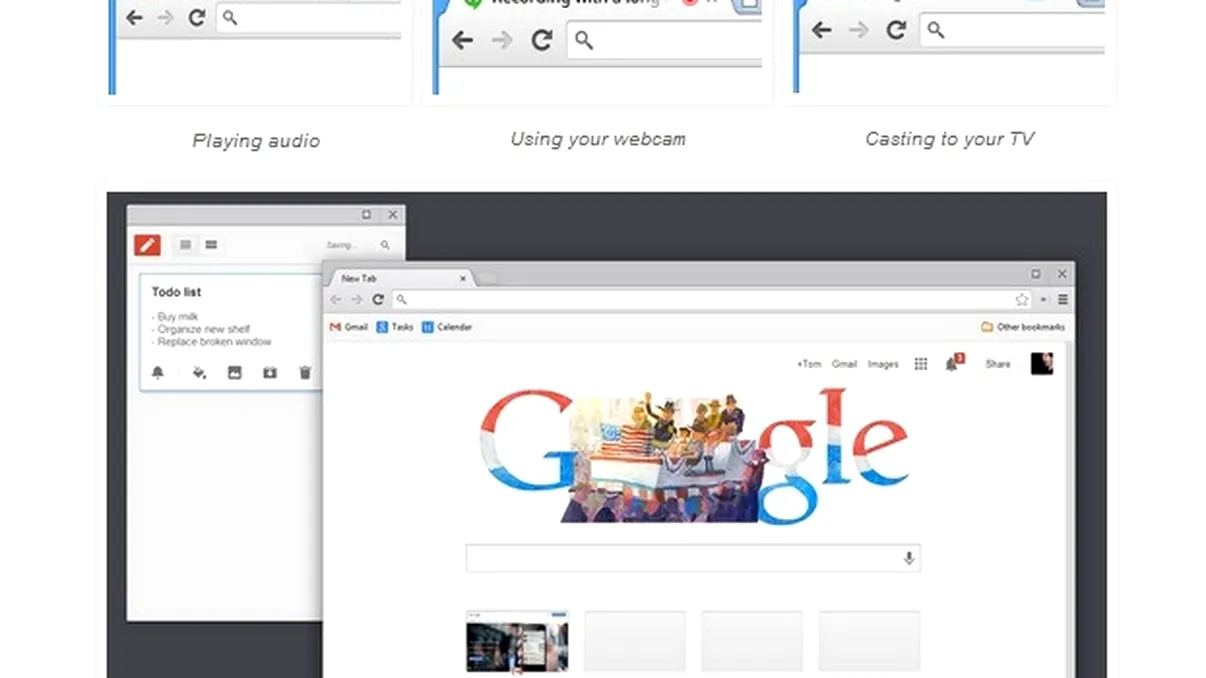Click the 'Buy milk' line in the note

point(175,317)
